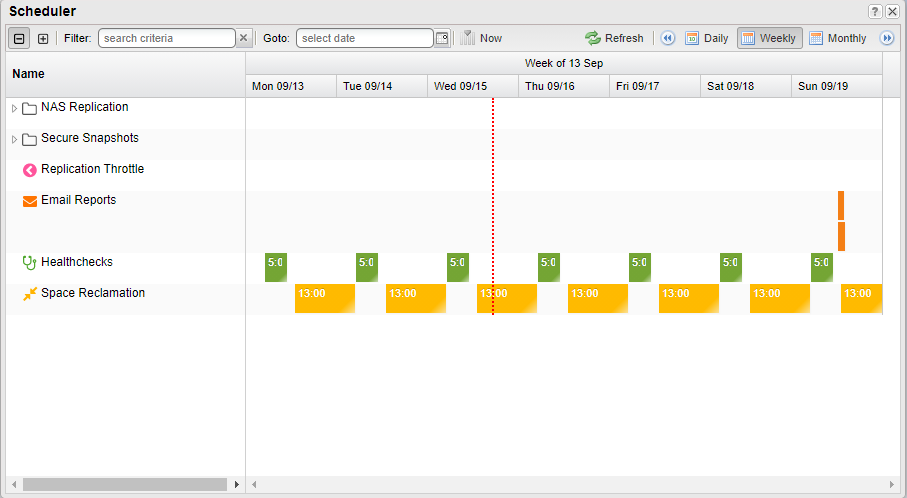
Task: Go to the next week
Action: [886, 38]
